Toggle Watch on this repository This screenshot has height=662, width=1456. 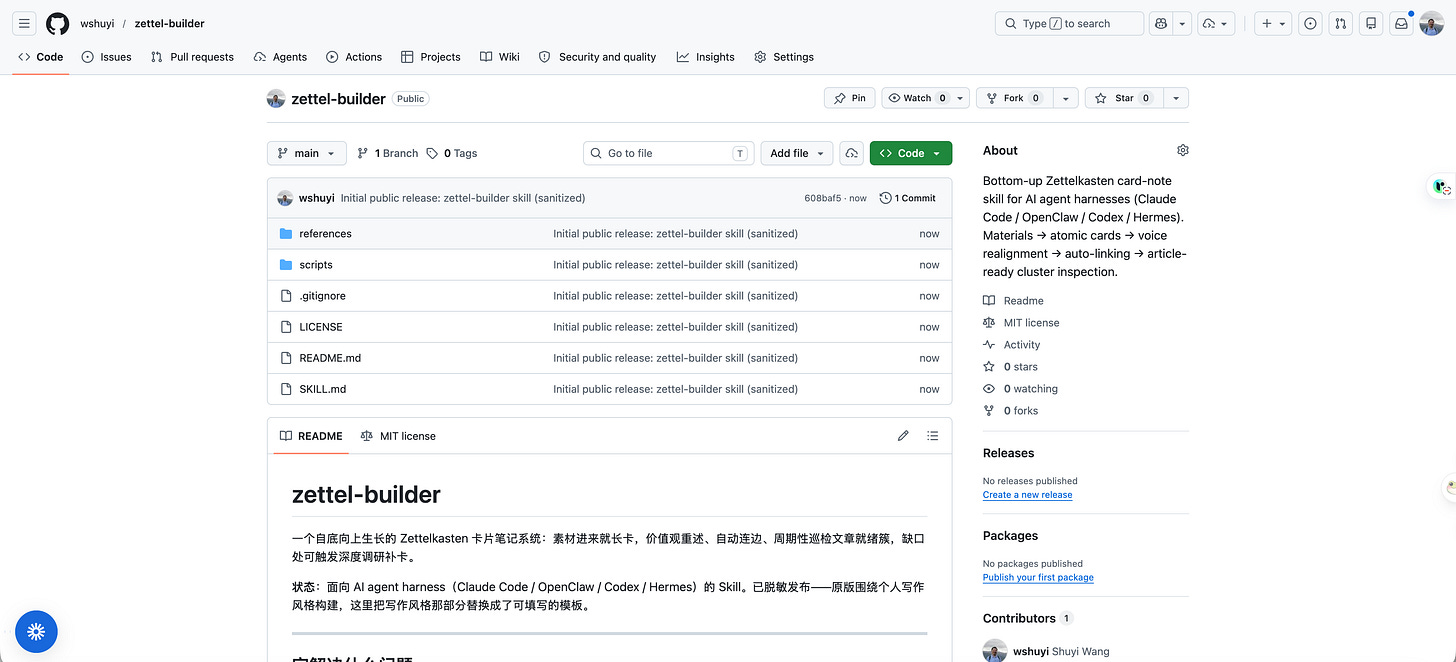tap(916, 98)
